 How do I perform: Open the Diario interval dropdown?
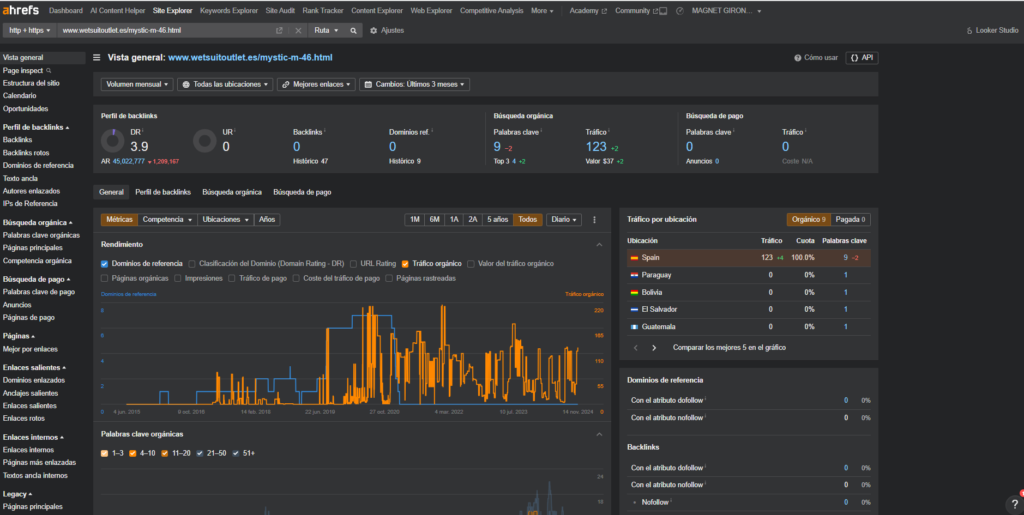(x=563, y=220)
